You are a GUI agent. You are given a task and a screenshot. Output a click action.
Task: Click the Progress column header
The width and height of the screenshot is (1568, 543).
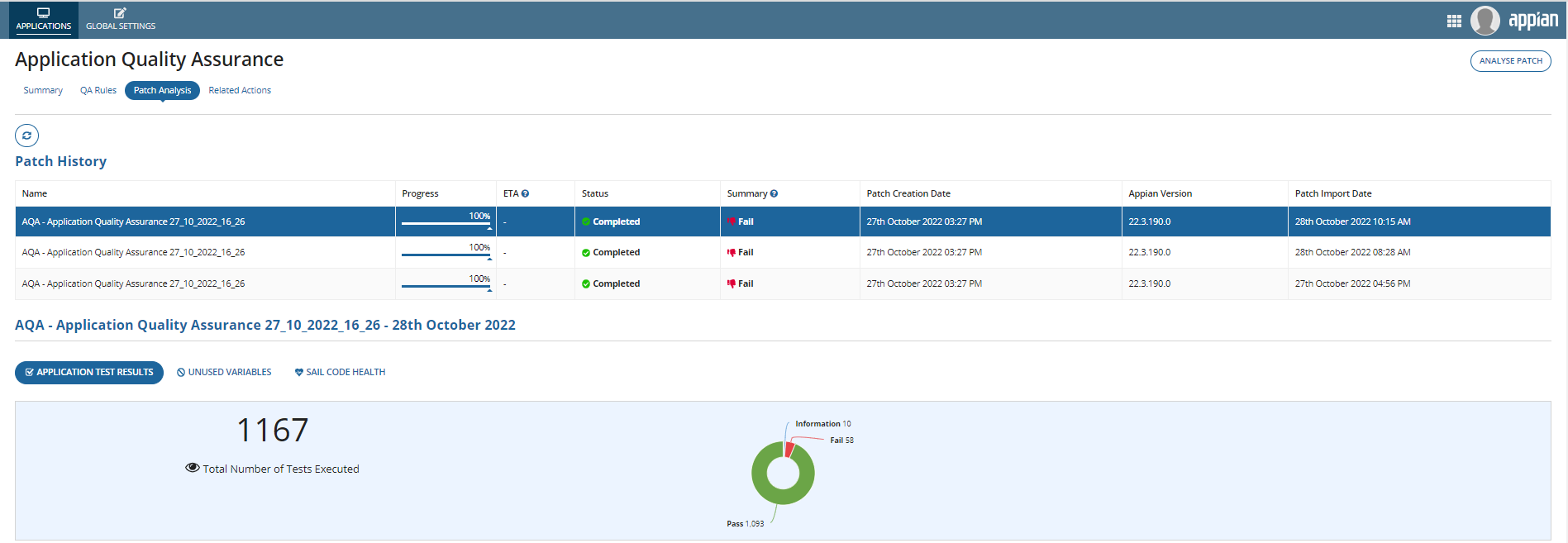[x=420, y=193]
